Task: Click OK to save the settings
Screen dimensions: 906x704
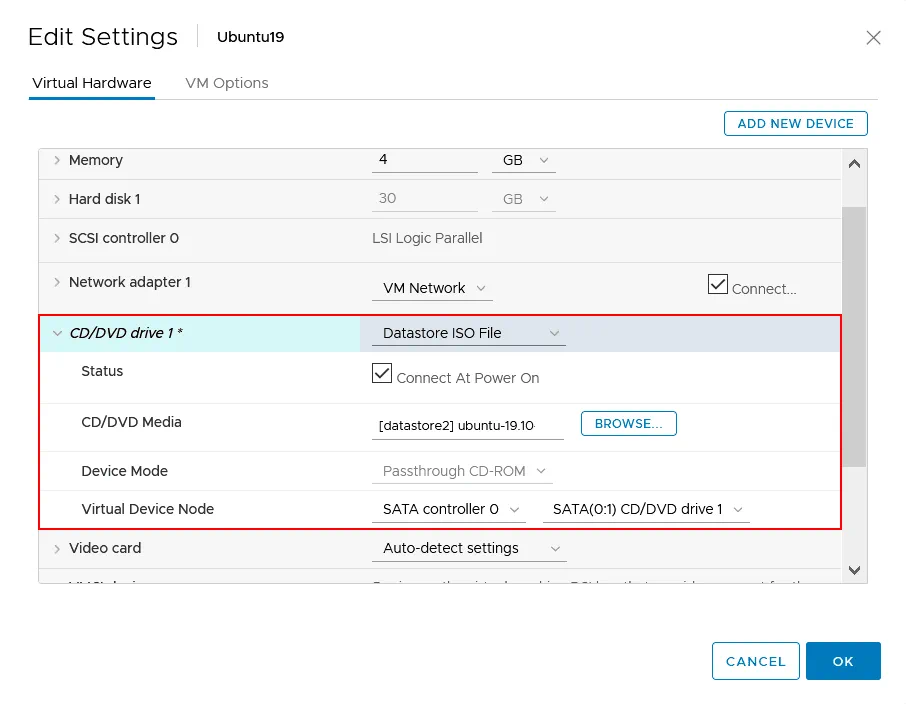Action: pyautogui.click(x=843, y=661)
